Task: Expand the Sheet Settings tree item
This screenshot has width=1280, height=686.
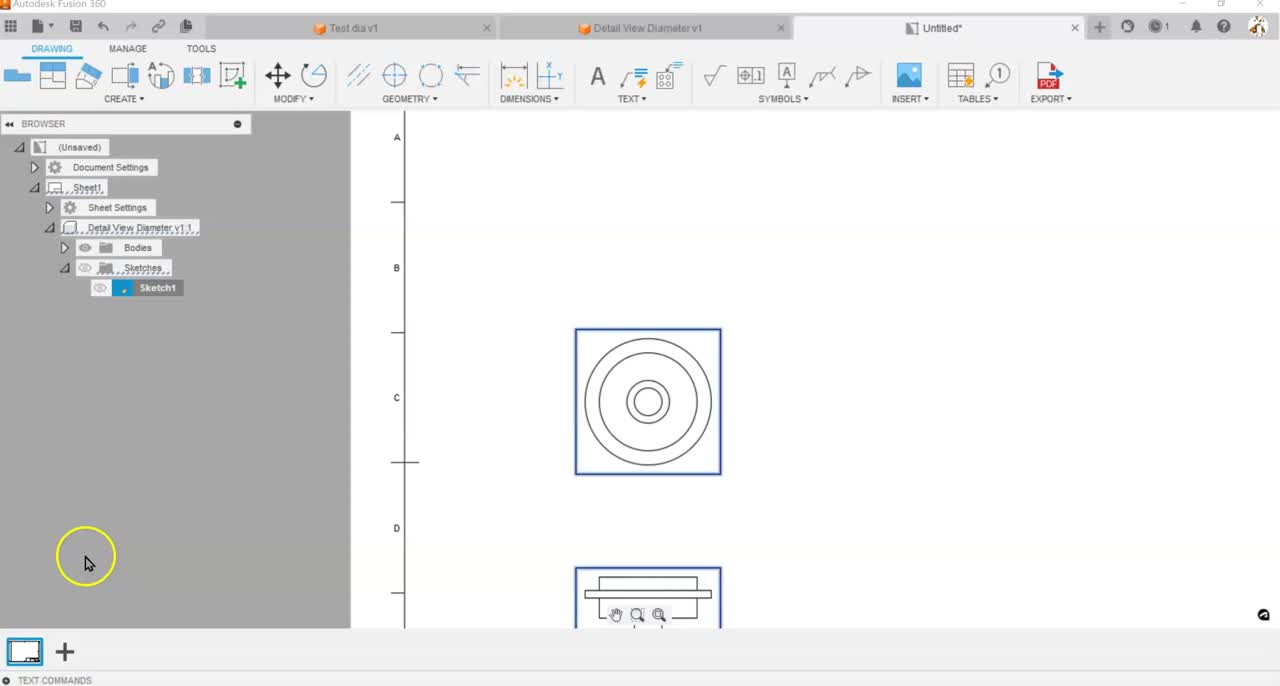Action: pos(49,207)
